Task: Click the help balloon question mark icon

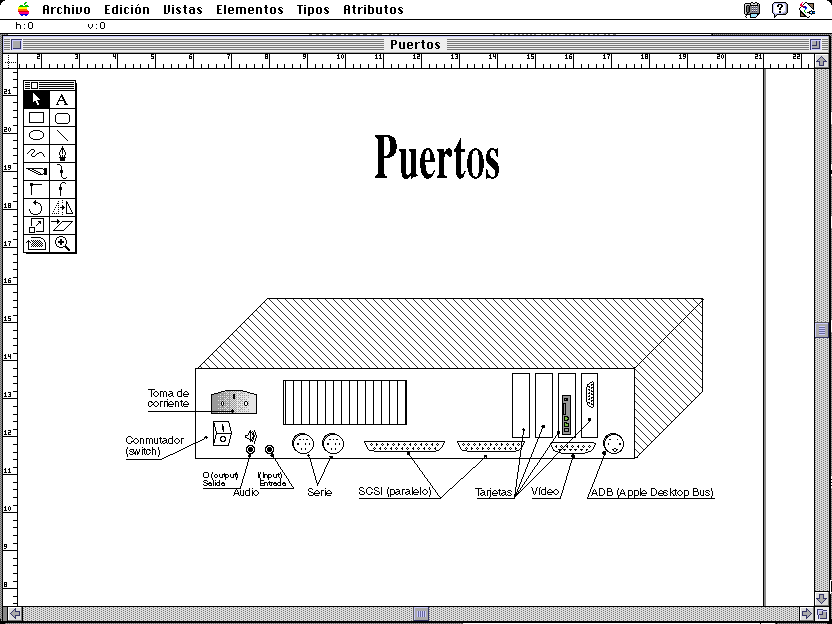Action: [x=780, y=9]
